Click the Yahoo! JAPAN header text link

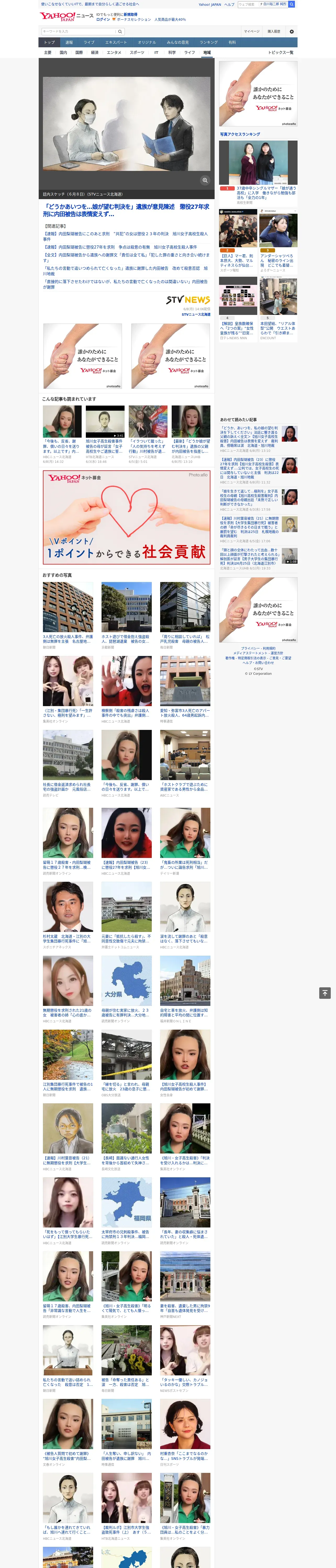click(210, 4)
